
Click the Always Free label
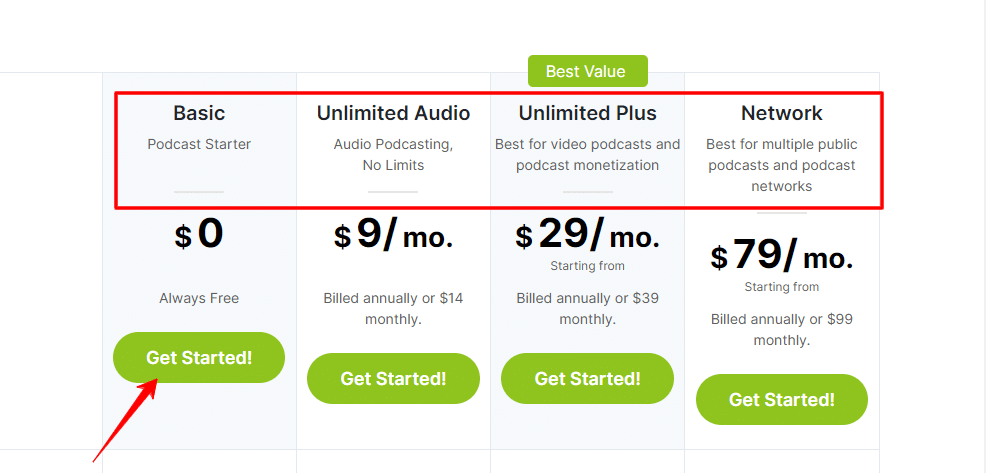pyautogui.click(x=199, y=298)
